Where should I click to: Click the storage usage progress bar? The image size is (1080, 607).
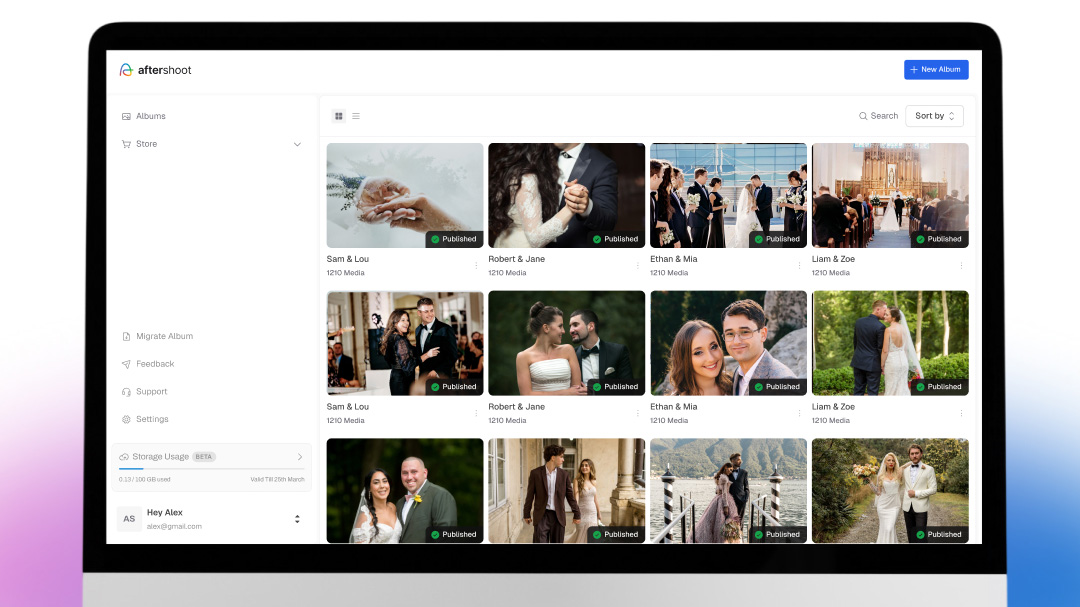pos(211,469)
